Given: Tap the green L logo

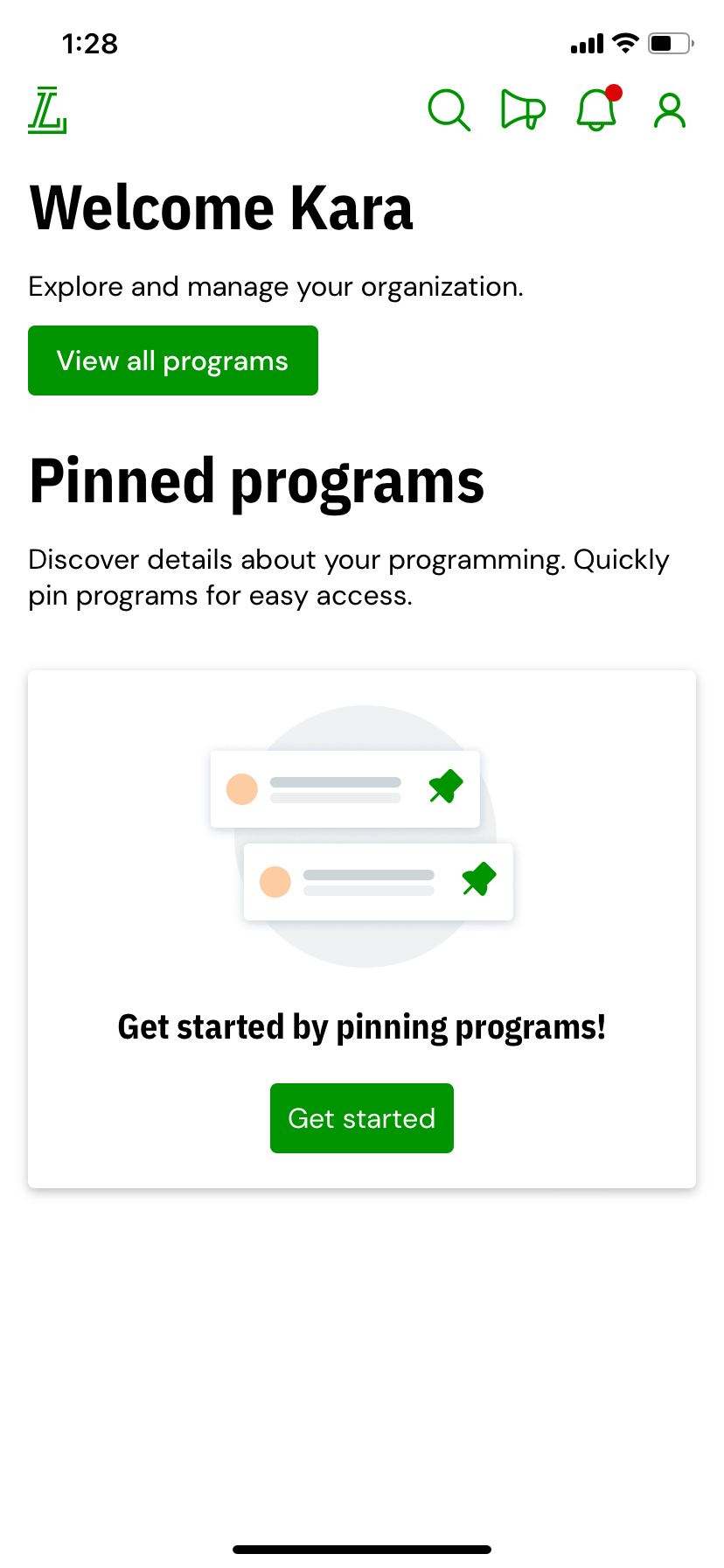Looking at the screenshot, I should [47, 111].
